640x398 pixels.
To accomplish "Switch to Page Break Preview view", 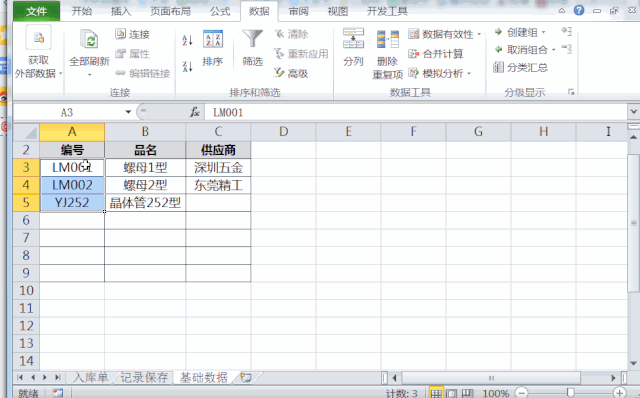I will click(466, 394).
